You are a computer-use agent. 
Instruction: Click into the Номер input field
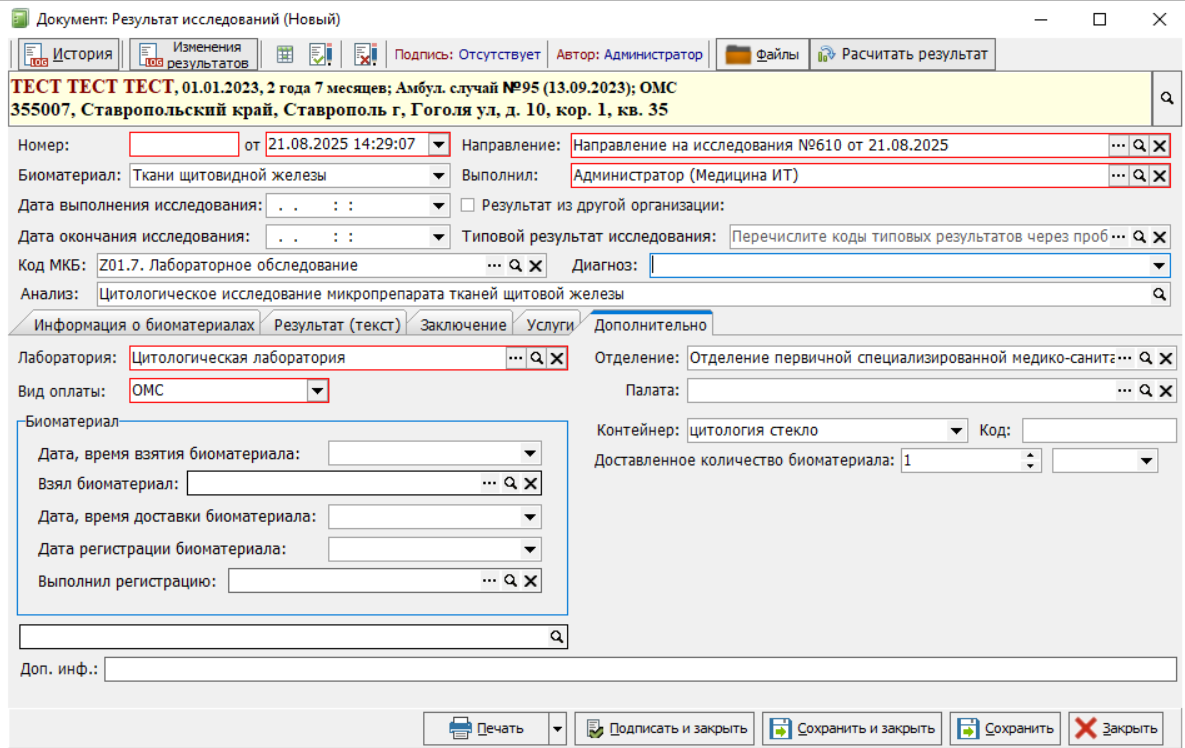pyautogui.click(x=184, y=144)
